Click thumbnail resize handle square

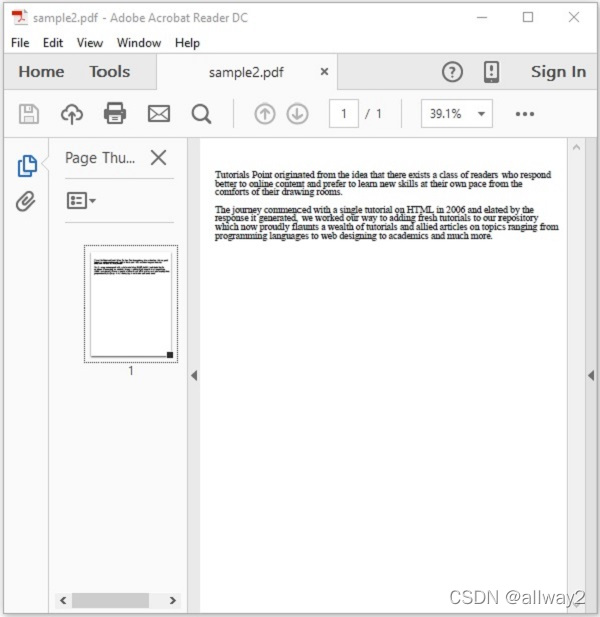pyautogui.click(x=170, y=355)
